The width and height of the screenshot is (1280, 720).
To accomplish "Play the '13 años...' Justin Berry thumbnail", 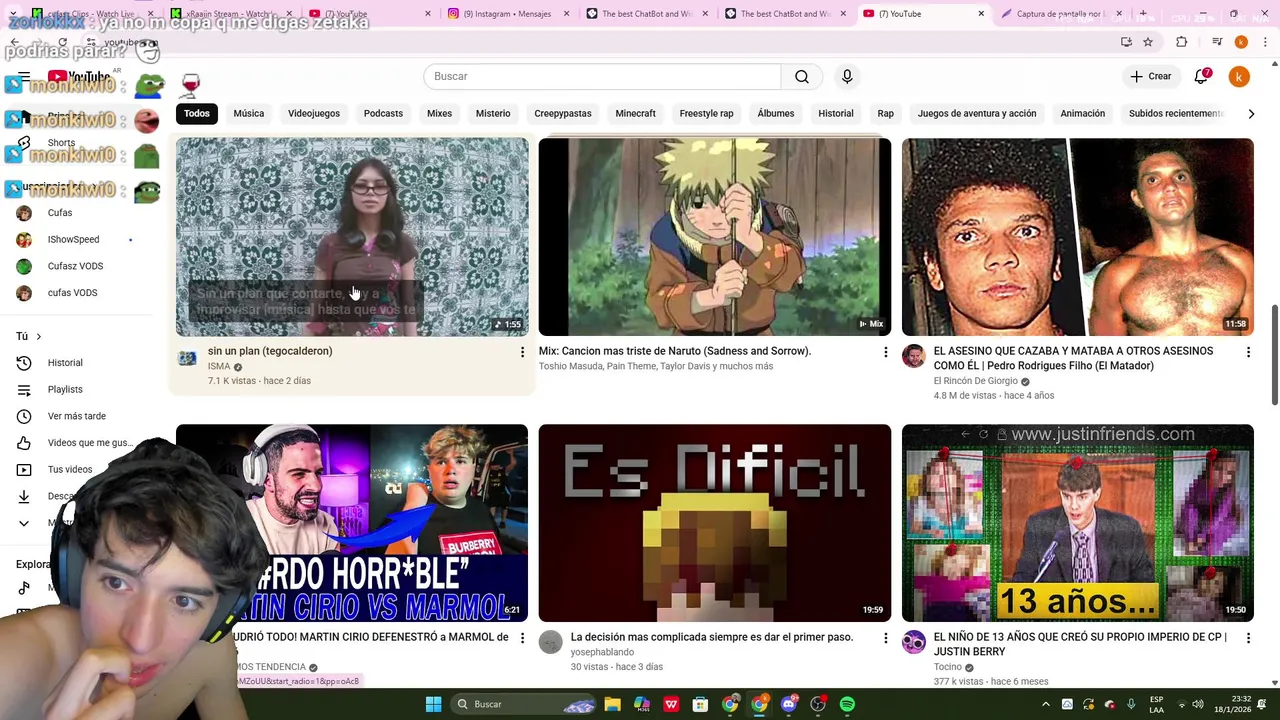I will click(x=1078, y=523).
